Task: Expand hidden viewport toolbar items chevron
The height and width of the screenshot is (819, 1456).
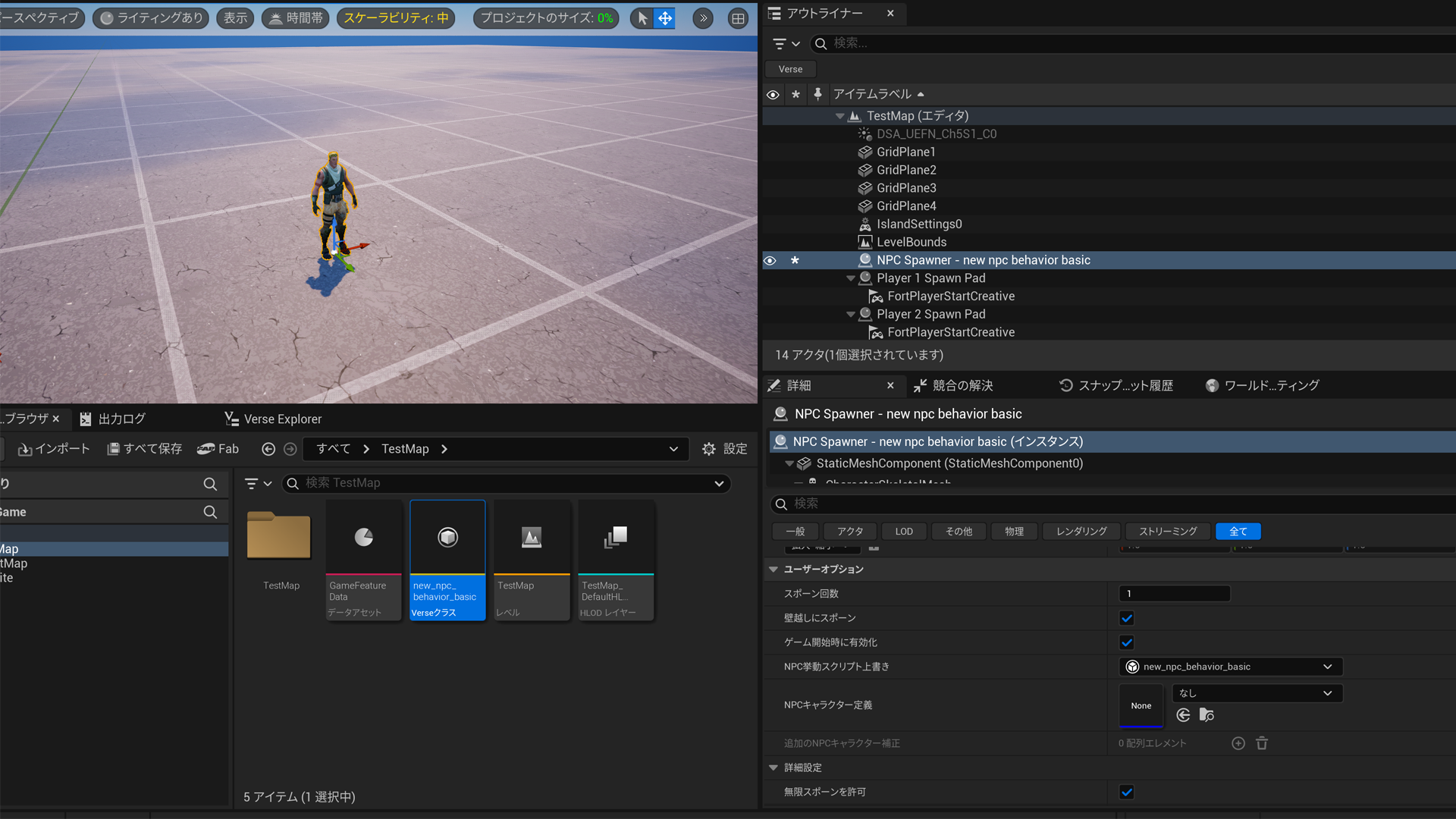Action: [x=703, y=18]
